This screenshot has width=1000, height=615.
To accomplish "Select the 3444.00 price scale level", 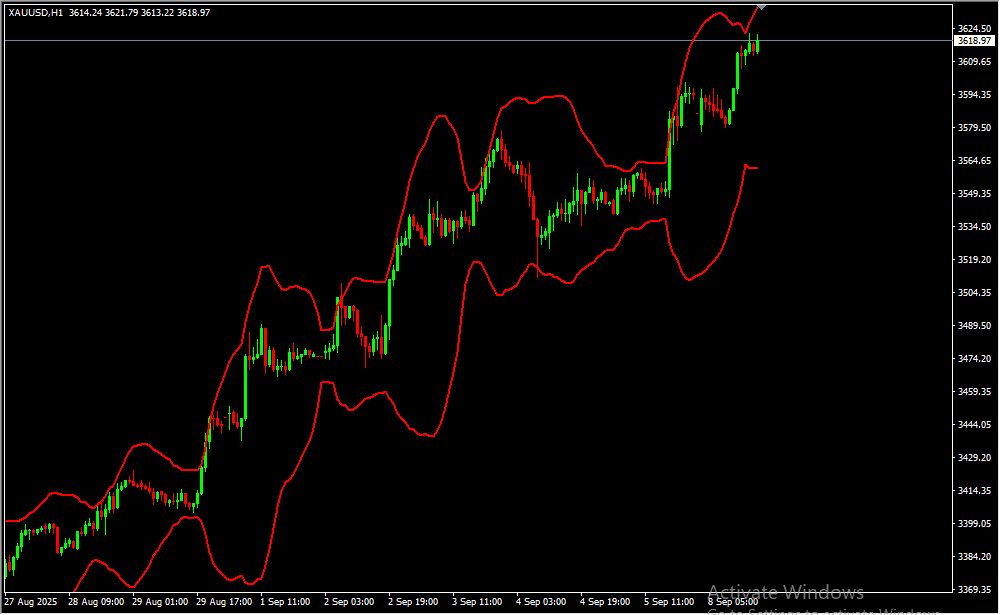I will click(x=973, y=424).
